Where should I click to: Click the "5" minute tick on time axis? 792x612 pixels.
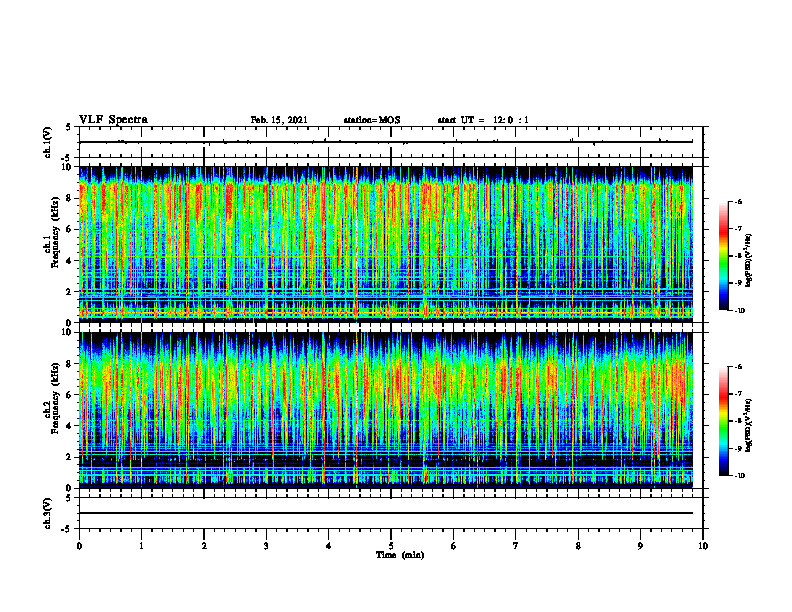coord(391,546)
